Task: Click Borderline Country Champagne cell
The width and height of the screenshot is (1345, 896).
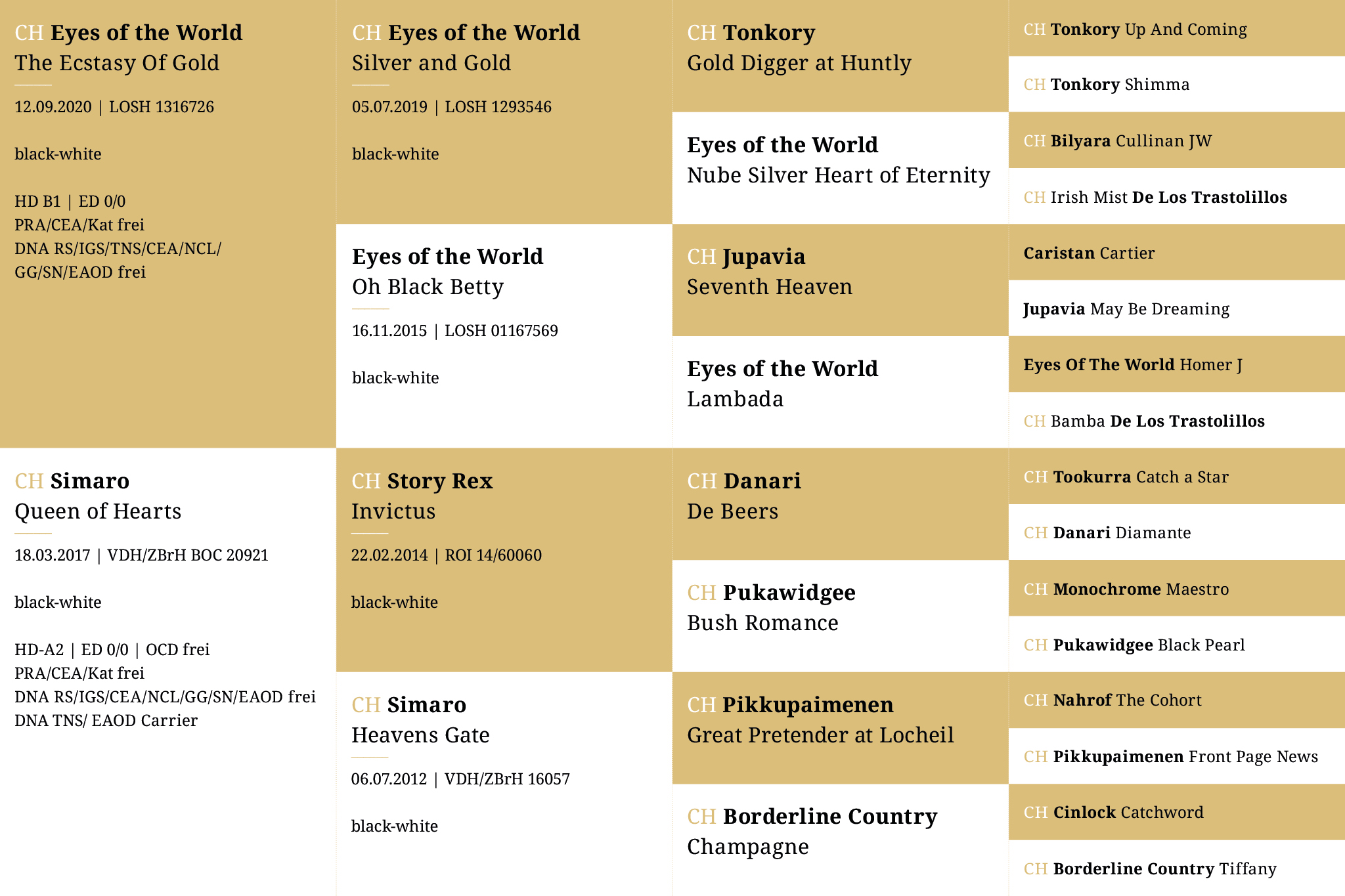Action: point(812,831)
